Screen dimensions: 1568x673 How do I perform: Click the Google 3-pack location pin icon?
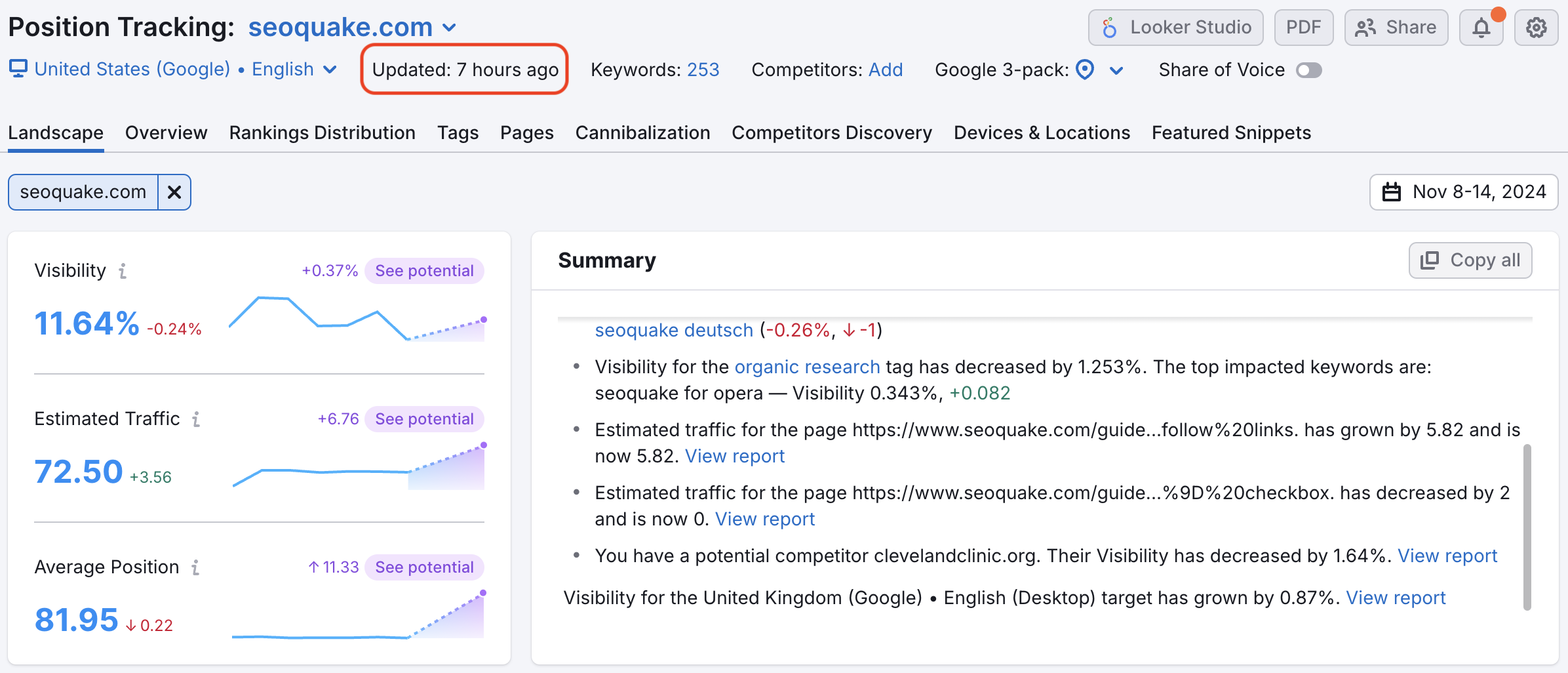pyautogui.click(x=1085, y=70)
